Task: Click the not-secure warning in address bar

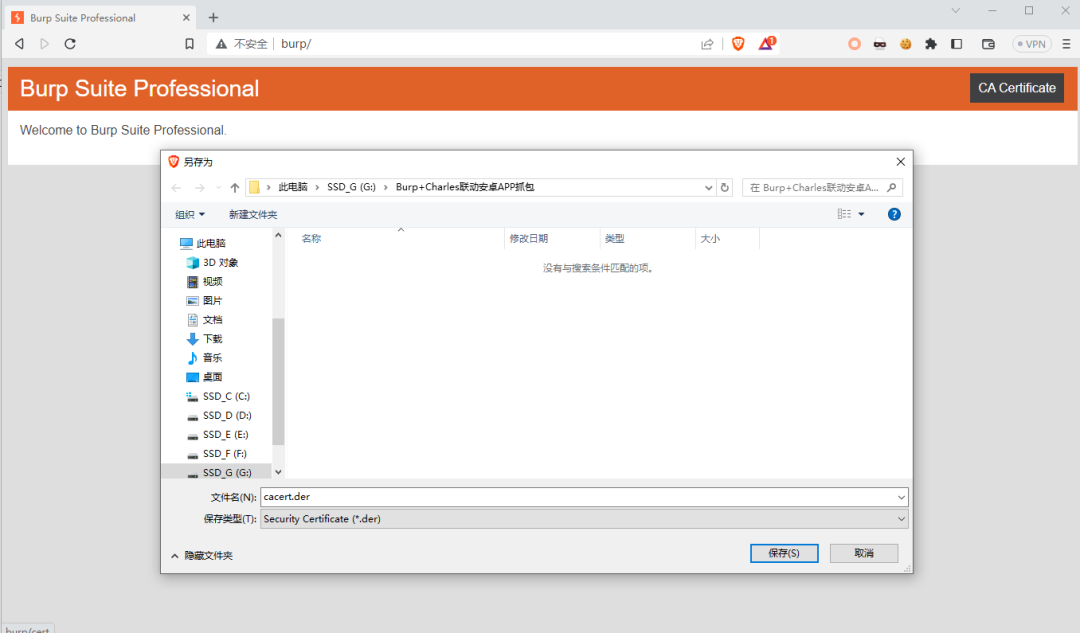Action: click(241, 44)
